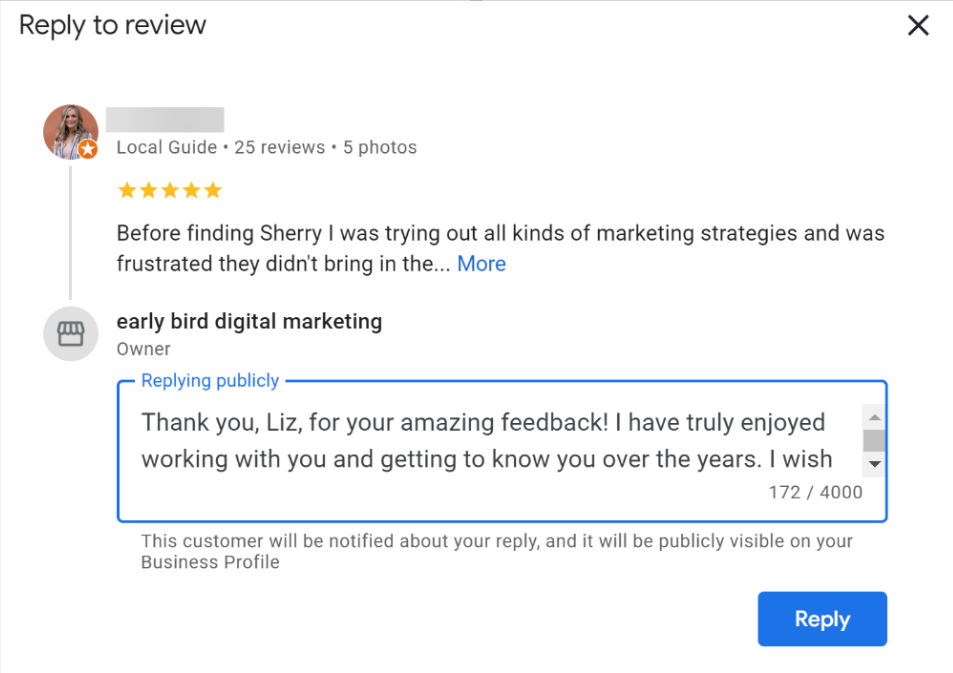Select the fifth gold rating star
Image resolution: width=953 pixels, height=673 pixels.
(212, 189)
